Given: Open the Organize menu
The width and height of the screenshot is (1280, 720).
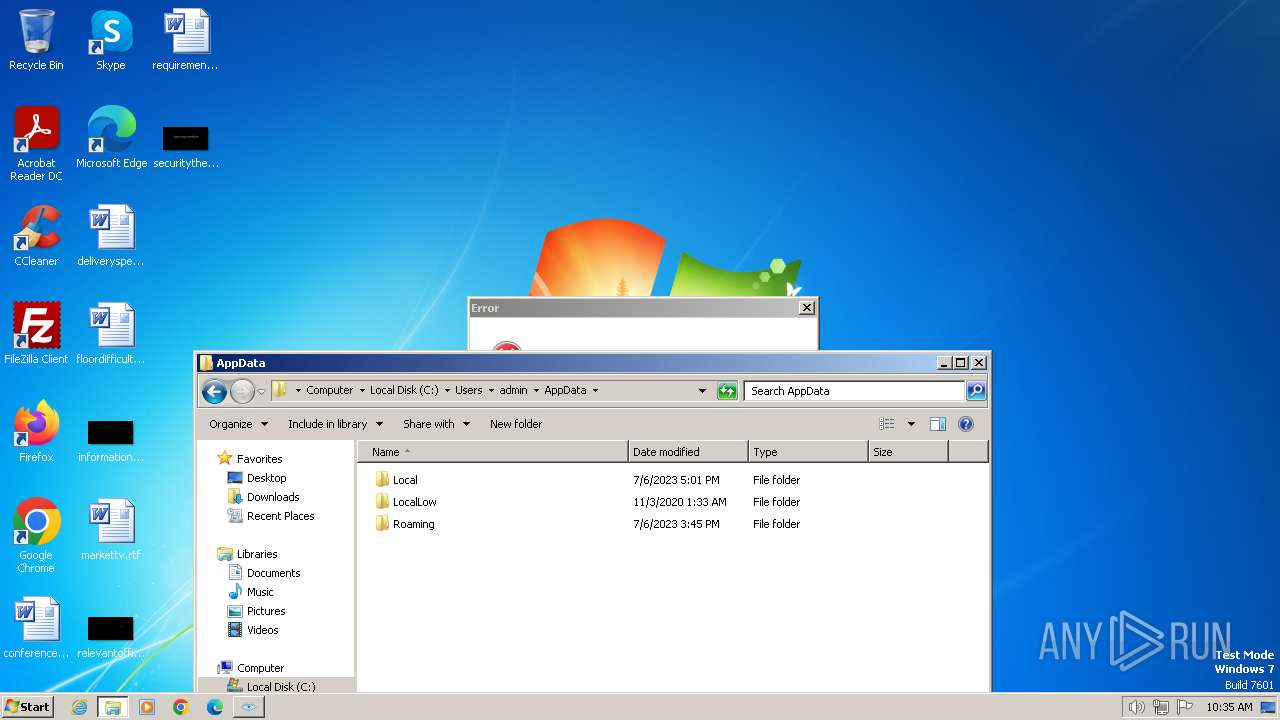Looking at the screenshot, I should click(x=239, y=424).
